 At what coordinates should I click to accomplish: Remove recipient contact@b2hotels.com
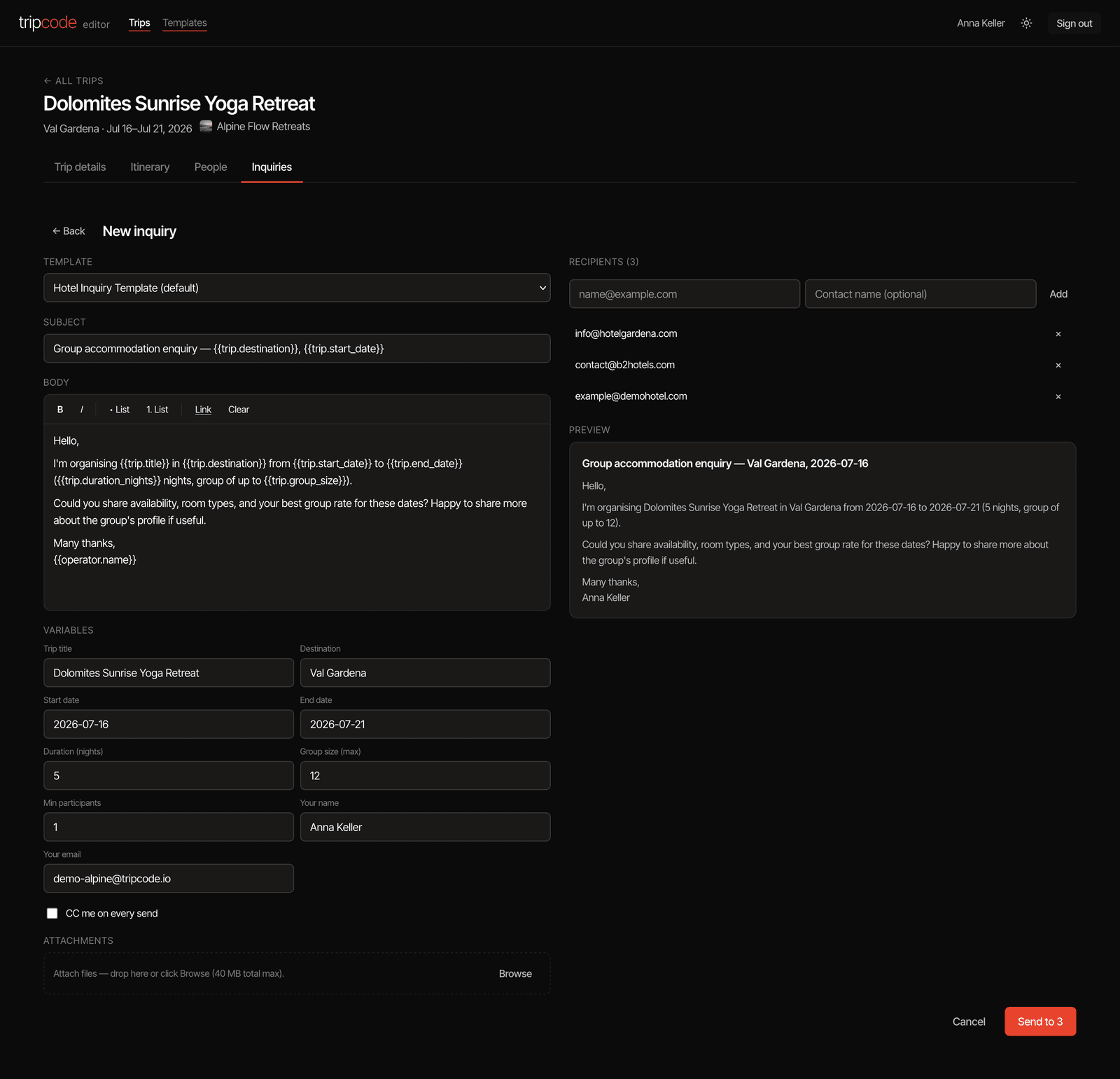(1058, 366)
